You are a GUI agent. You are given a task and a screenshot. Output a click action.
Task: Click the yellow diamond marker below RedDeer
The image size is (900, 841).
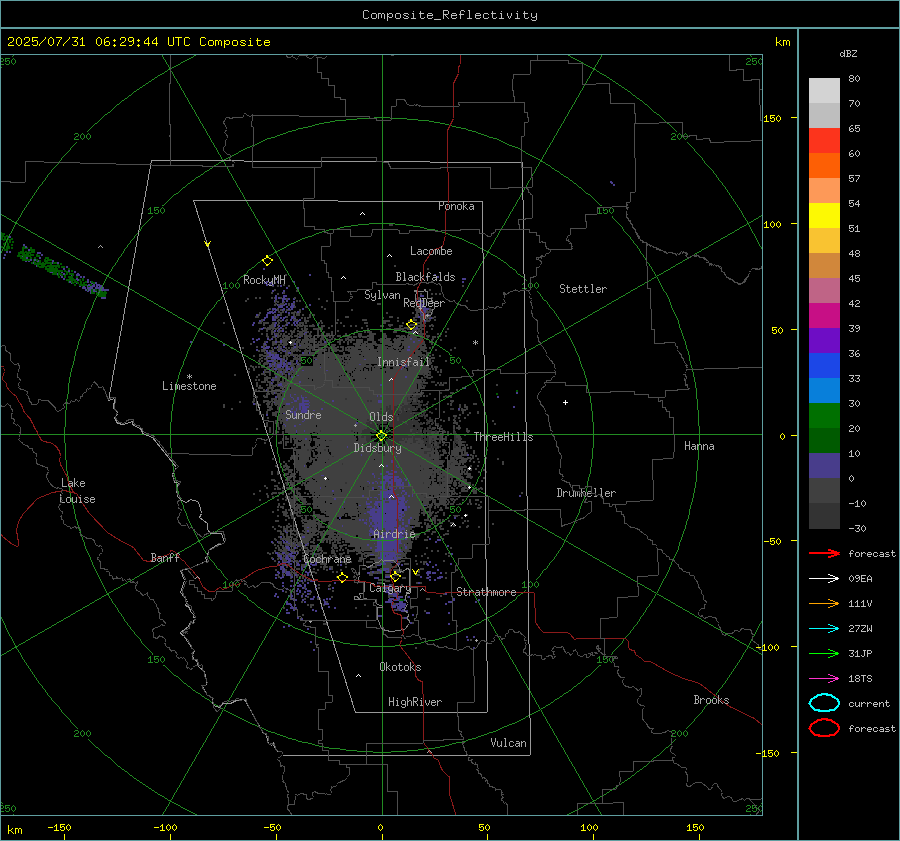pos(412,325)
